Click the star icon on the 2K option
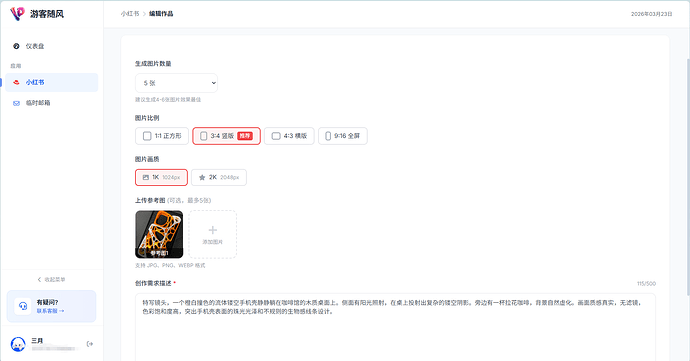Screen dimensions: 690x361 [x=202, y=177]
